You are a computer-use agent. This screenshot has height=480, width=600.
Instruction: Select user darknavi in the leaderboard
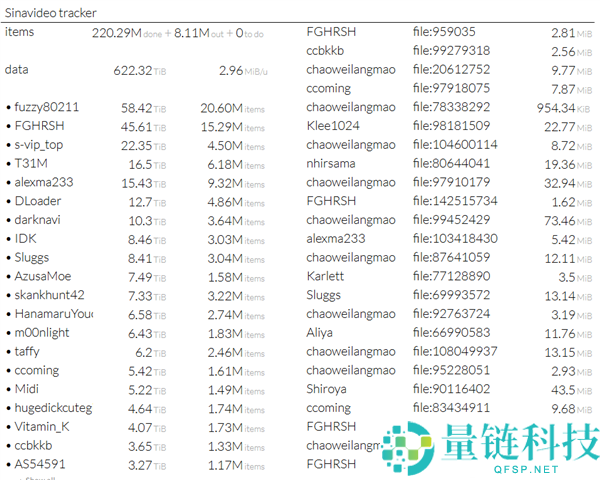[38, 220]
